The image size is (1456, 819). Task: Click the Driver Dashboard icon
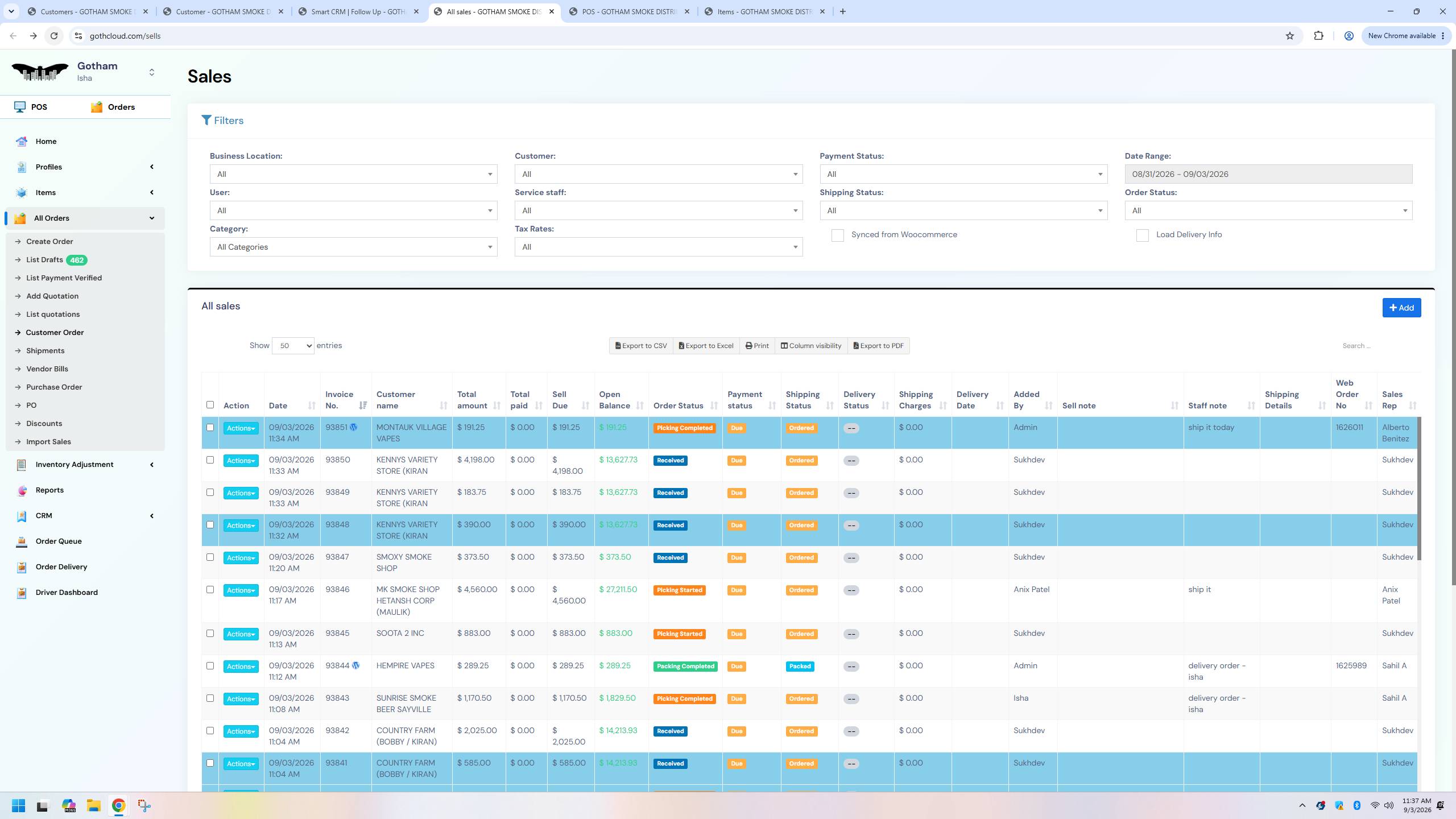coord(22,593)
